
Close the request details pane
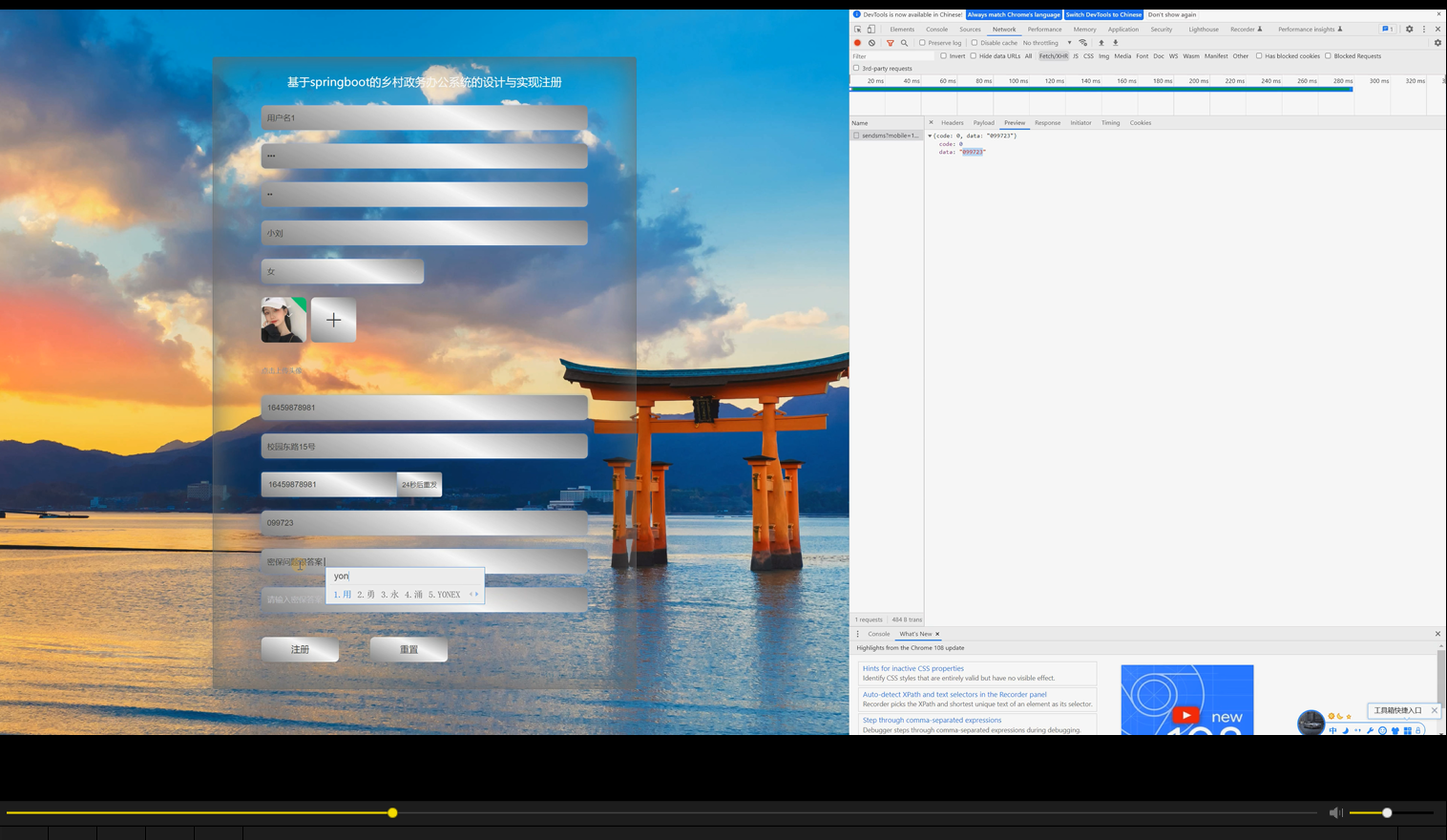pos(932,122)
